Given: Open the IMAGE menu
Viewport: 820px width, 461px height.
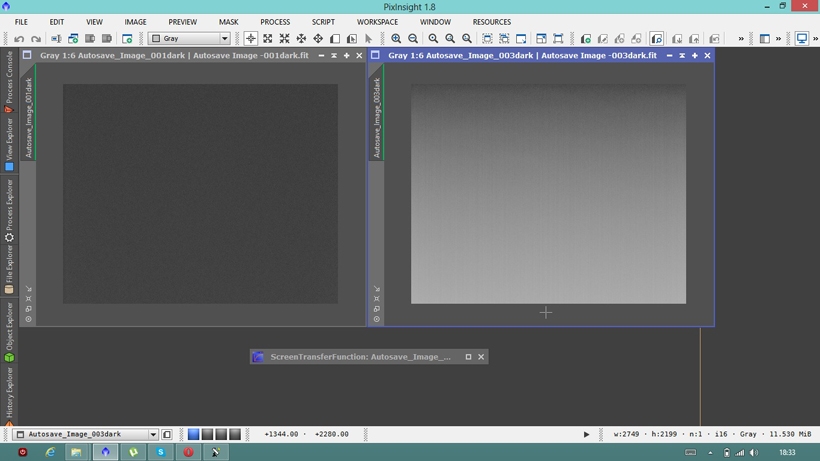Looking at the screenshot, I should (135, 22).
